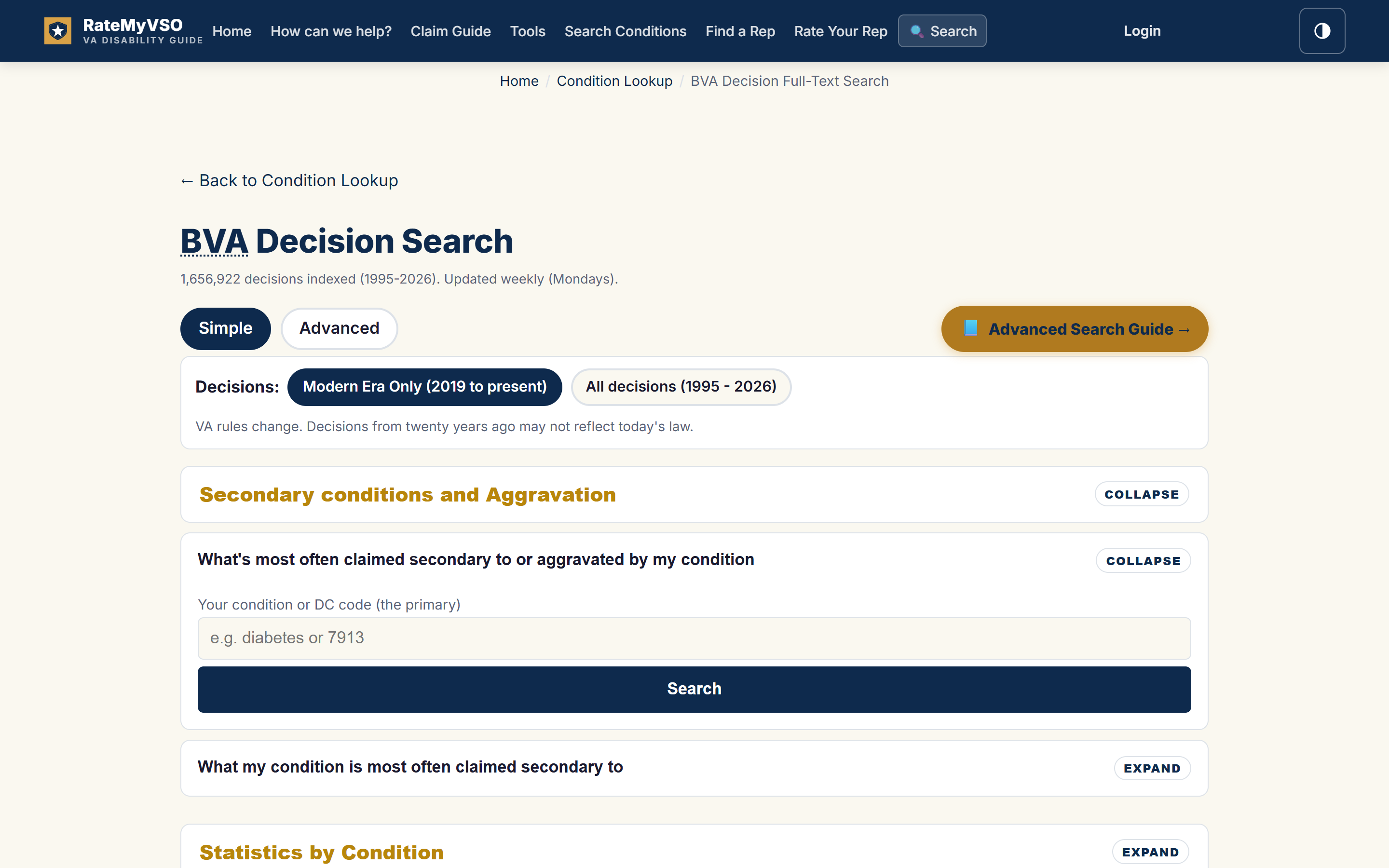Open Rate Your Rep page
1389x868 pixels.
coord(840,31)
